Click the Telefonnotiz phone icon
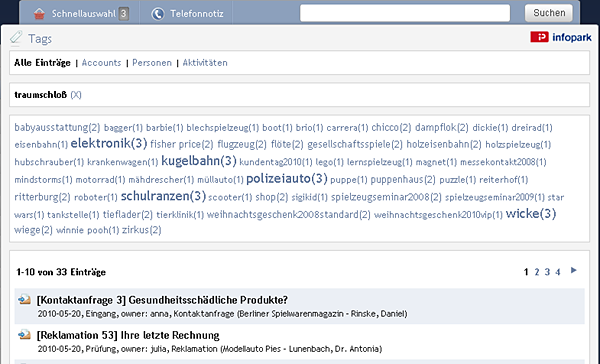This screenshot has height=364, width=600. [x=157, y=14]
